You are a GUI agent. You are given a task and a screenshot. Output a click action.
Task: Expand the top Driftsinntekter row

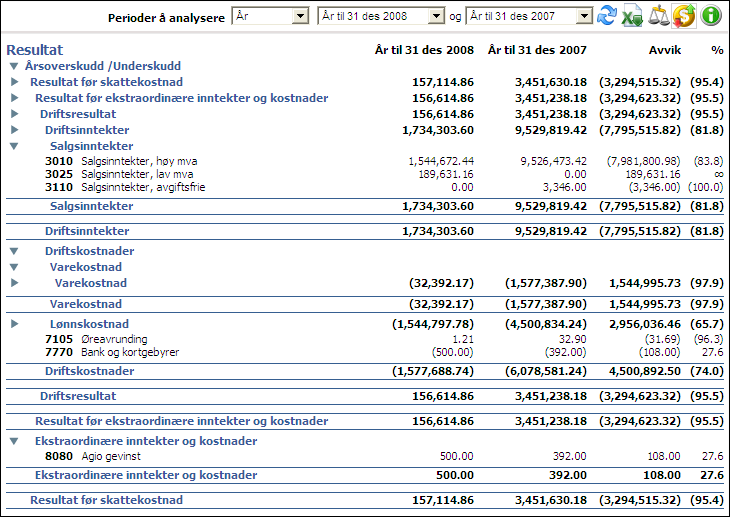pyautogui.click(x=14, y=129)
